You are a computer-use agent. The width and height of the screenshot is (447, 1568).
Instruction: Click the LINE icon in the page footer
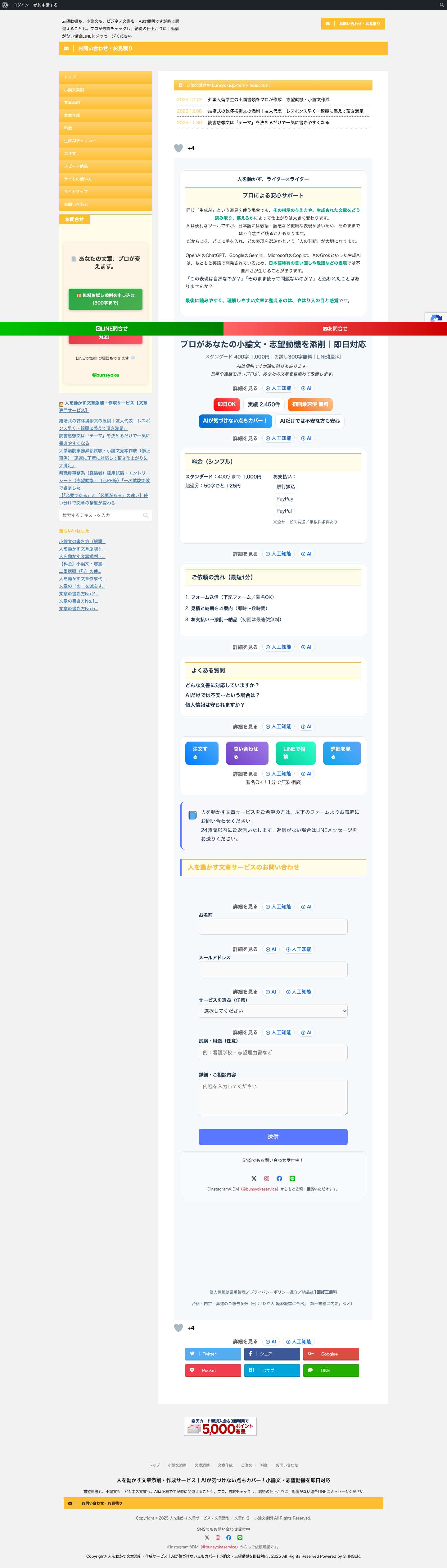(240, 1538)
